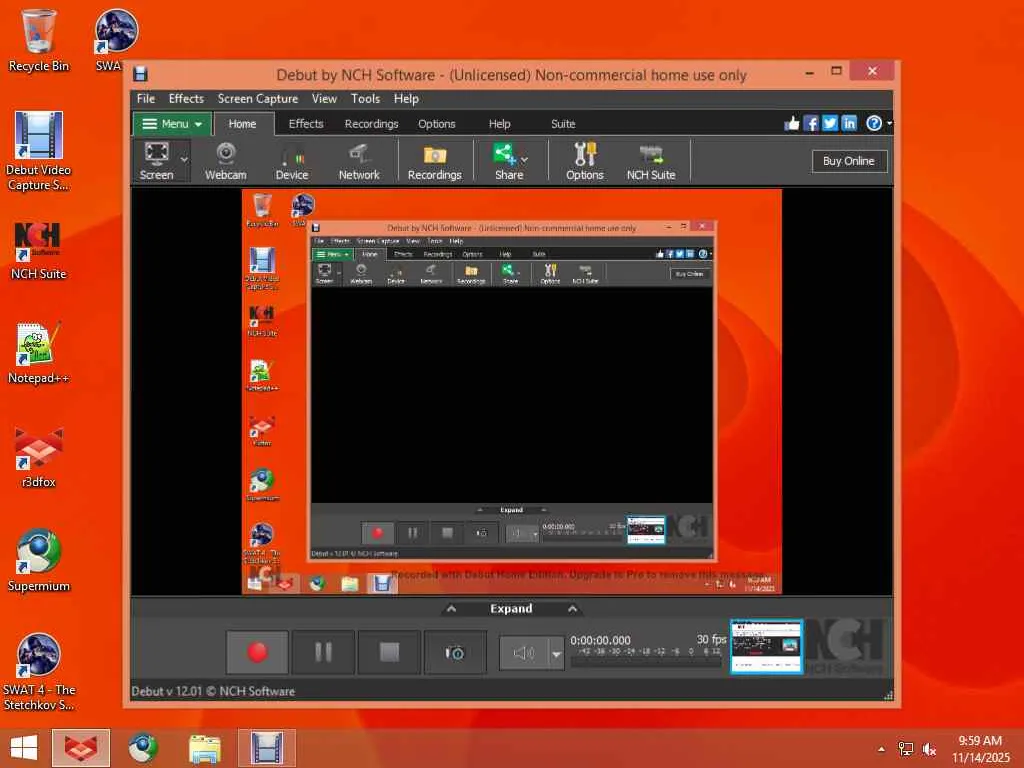Click the audio level meter bar
The height and width of the screenshot is (768, 1024).
click(646, 662)
